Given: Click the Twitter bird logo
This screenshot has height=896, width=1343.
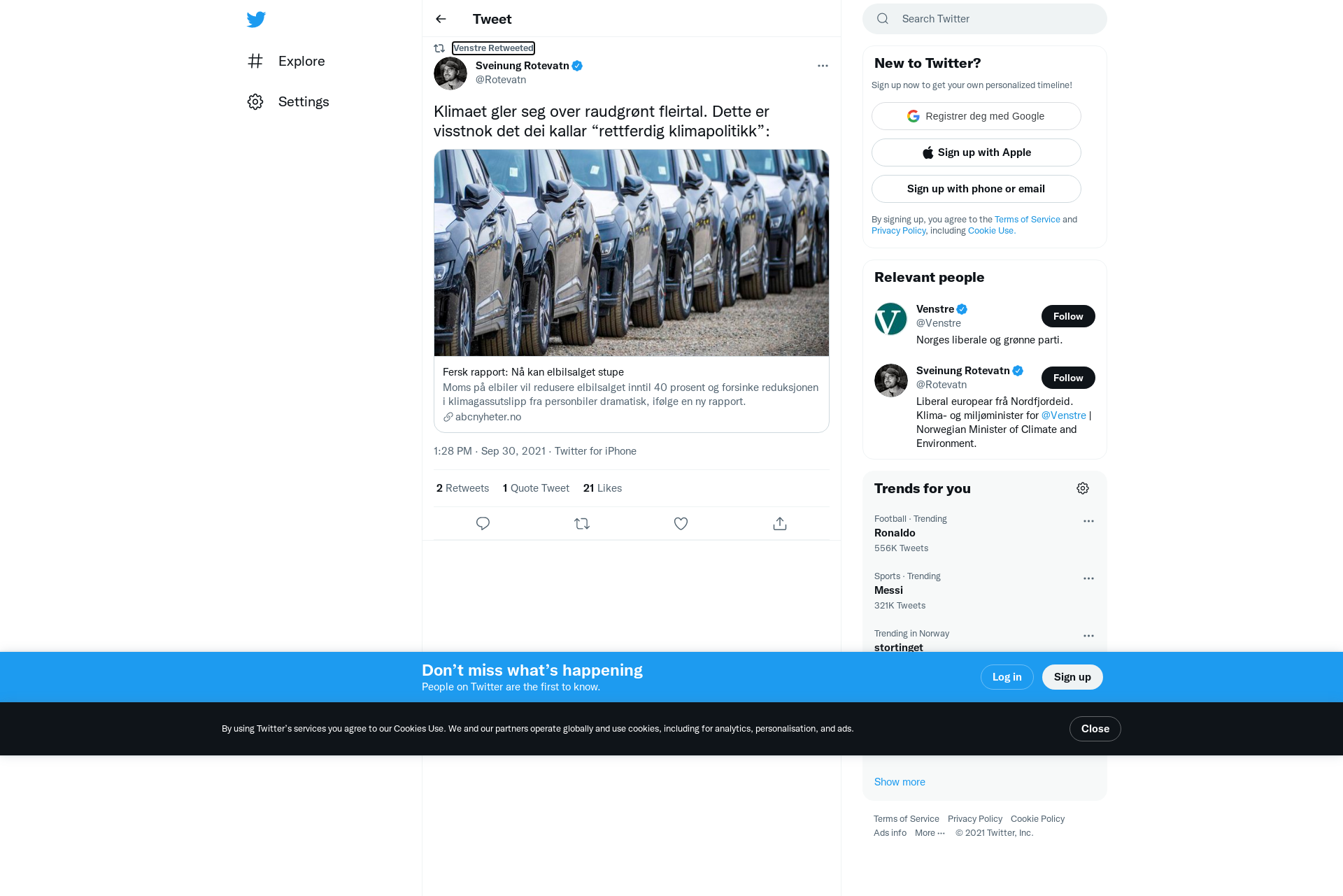Looking at the screenshot, I should tap(256, 20).
